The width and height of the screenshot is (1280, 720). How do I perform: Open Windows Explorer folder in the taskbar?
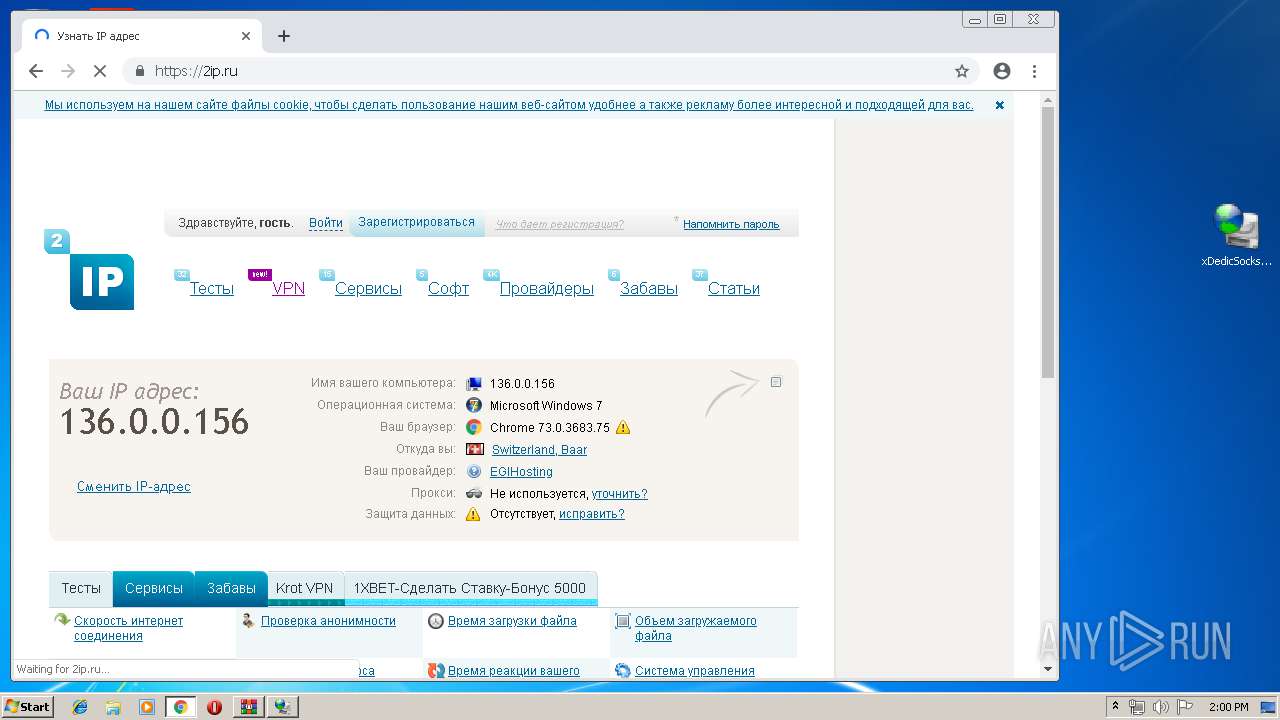click(x=113, y=707)
